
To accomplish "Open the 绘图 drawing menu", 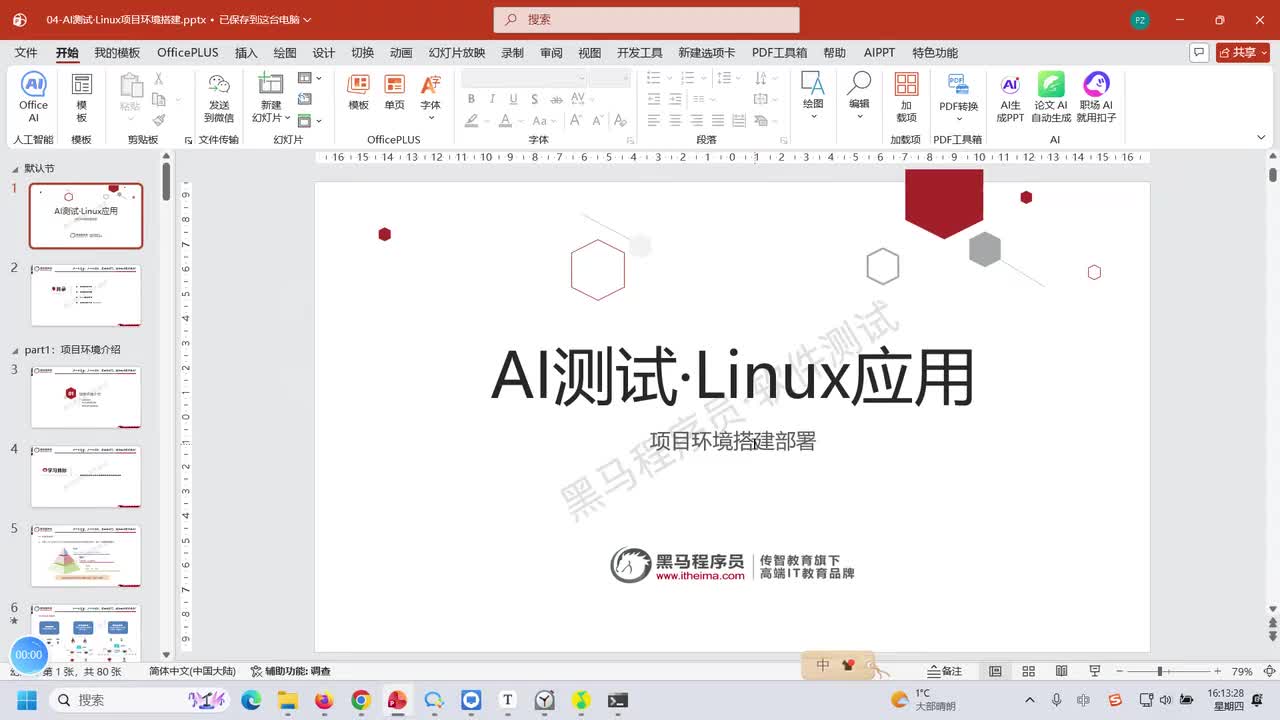I will coord(813,96).
